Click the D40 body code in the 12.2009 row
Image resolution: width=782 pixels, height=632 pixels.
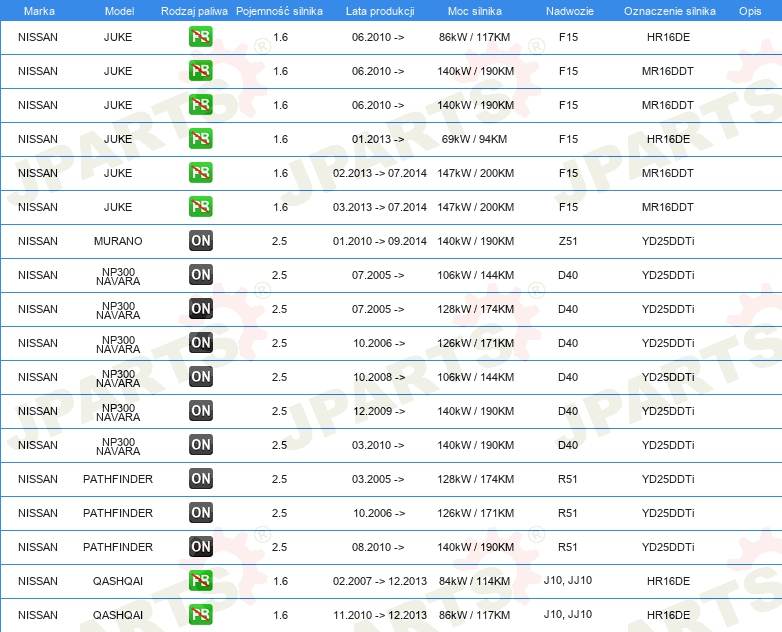point(568,411)
